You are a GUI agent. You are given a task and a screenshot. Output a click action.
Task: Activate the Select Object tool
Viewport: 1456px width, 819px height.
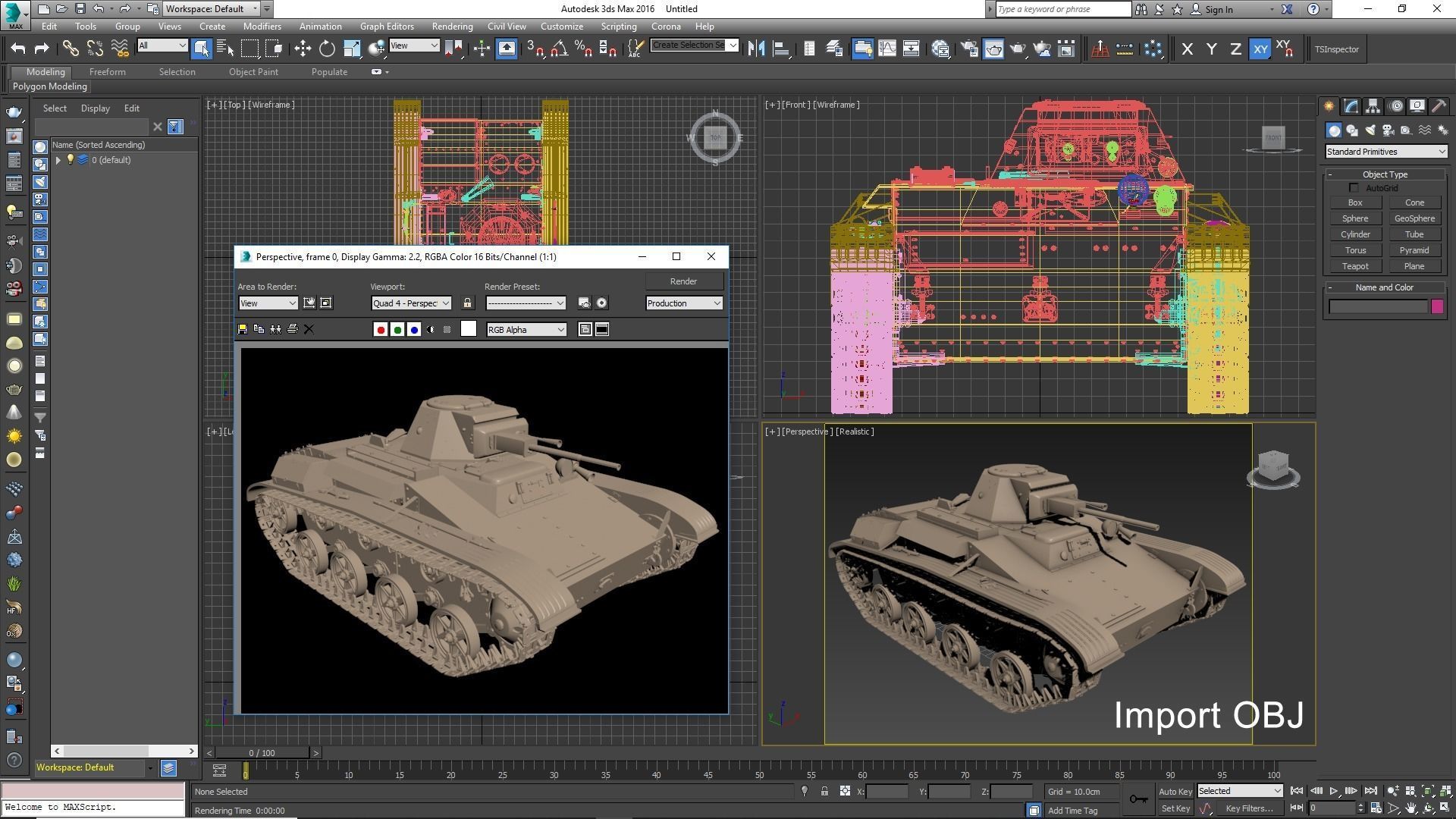pyautogui.click(x=201, y=49)
